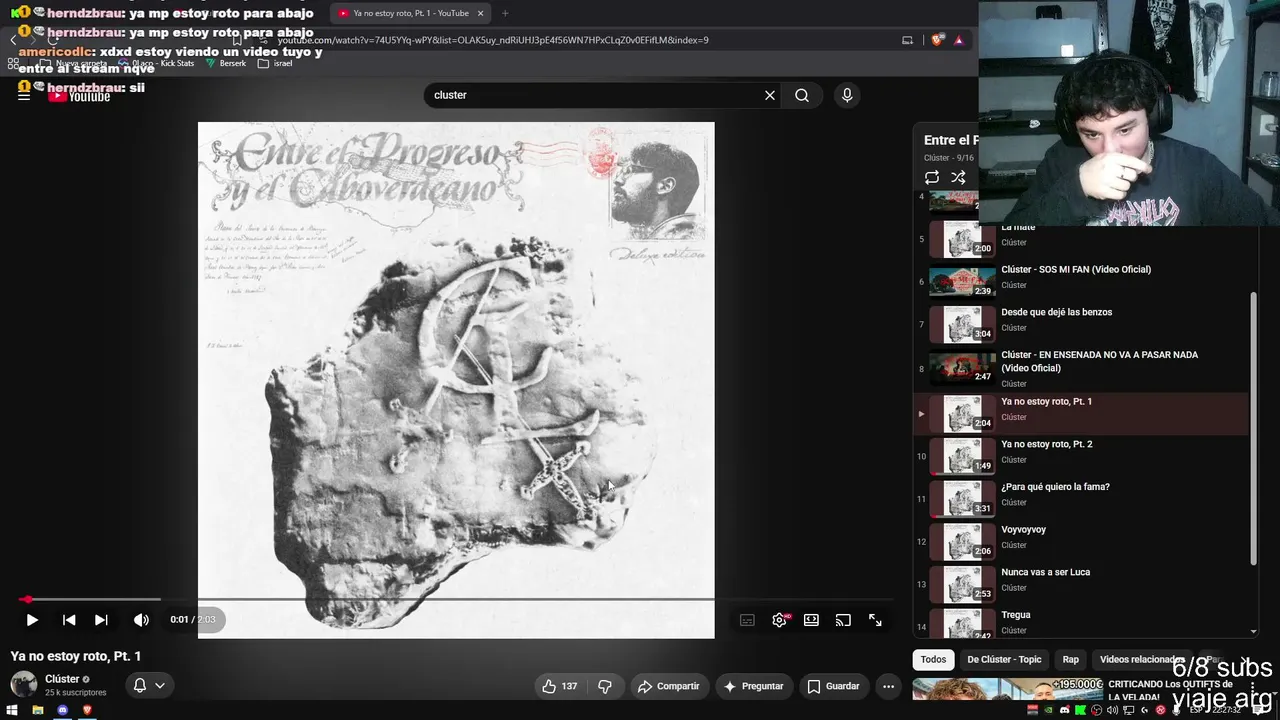Screen dimensions: 1280x720
Task: Mute the video with the speaker icon
Action: coord(141,620)
